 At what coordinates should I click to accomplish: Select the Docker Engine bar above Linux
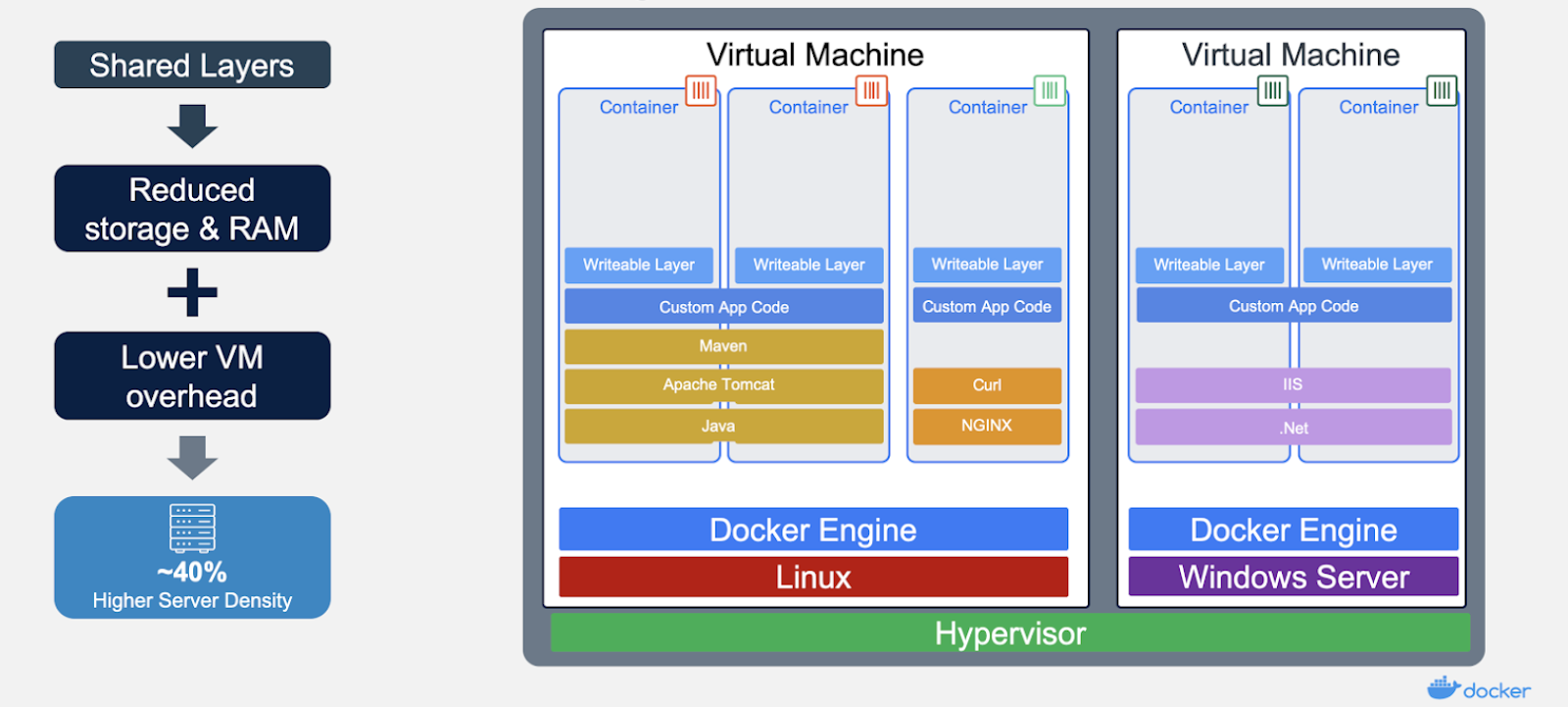pyautogui.click(x=813, y=530)
